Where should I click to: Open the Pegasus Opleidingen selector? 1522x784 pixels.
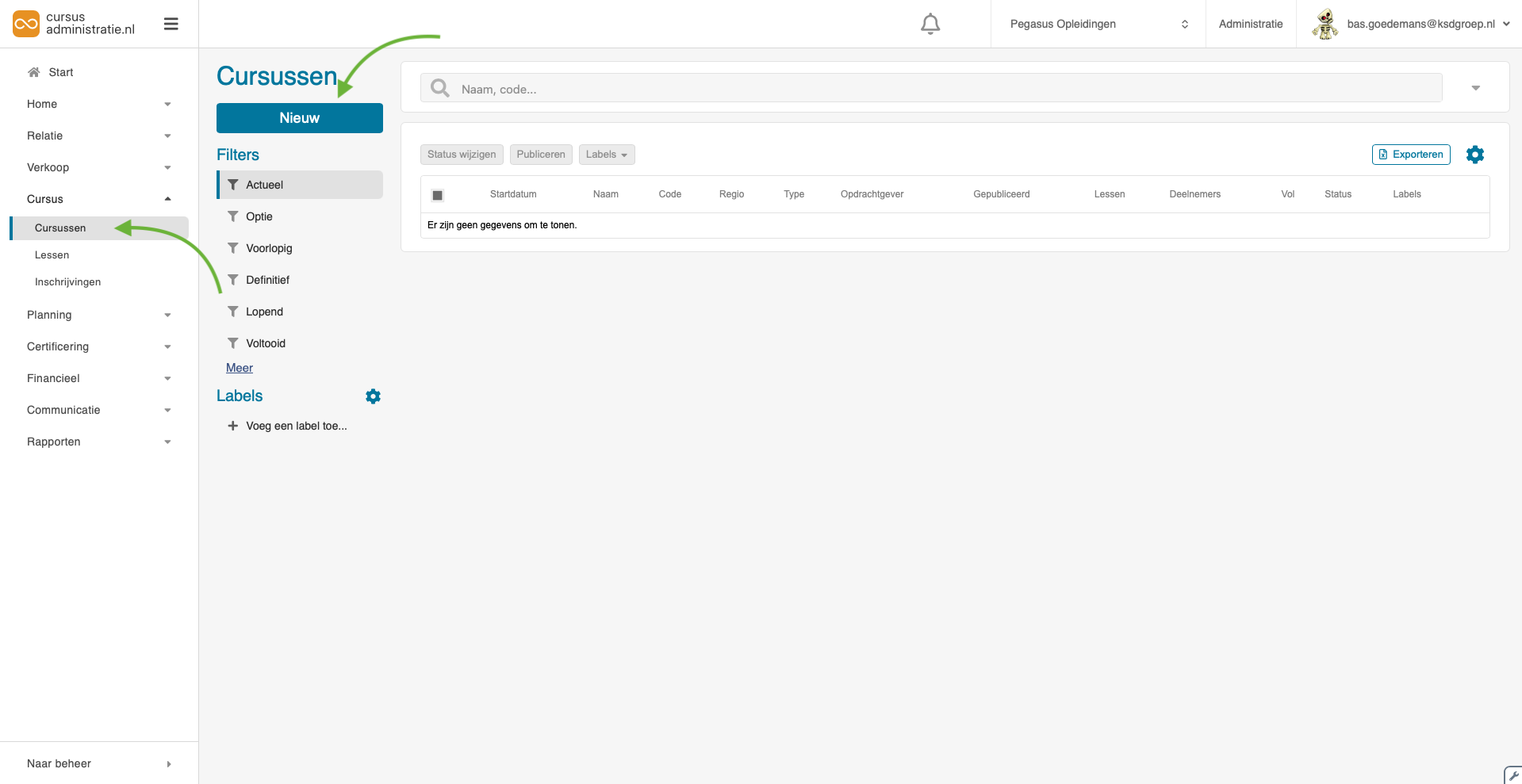1098,25
